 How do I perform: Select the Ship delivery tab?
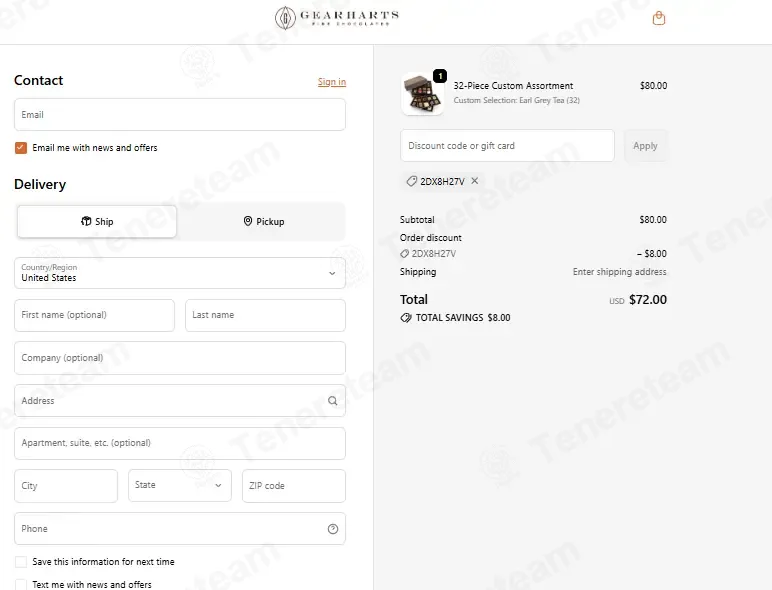(x=97, y=222)
